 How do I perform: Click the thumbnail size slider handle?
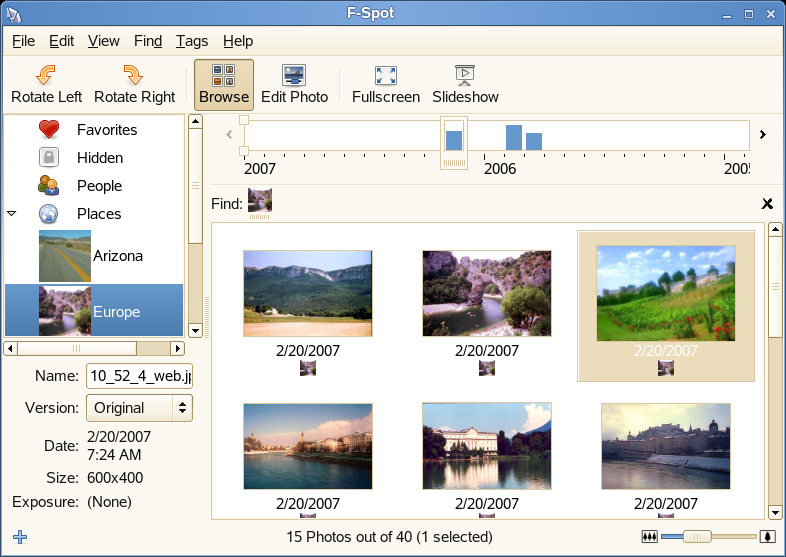tap(697, 537)
